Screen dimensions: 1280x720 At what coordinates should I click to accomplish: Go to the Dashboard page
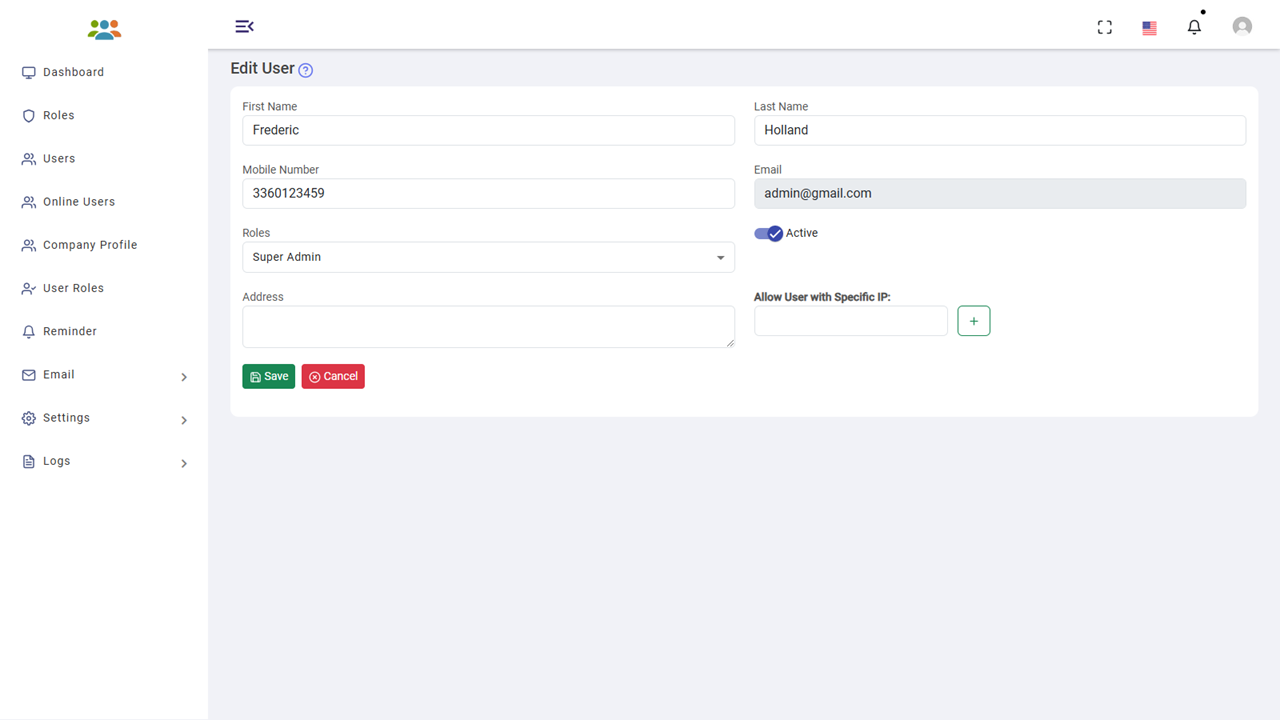point(73,72)
